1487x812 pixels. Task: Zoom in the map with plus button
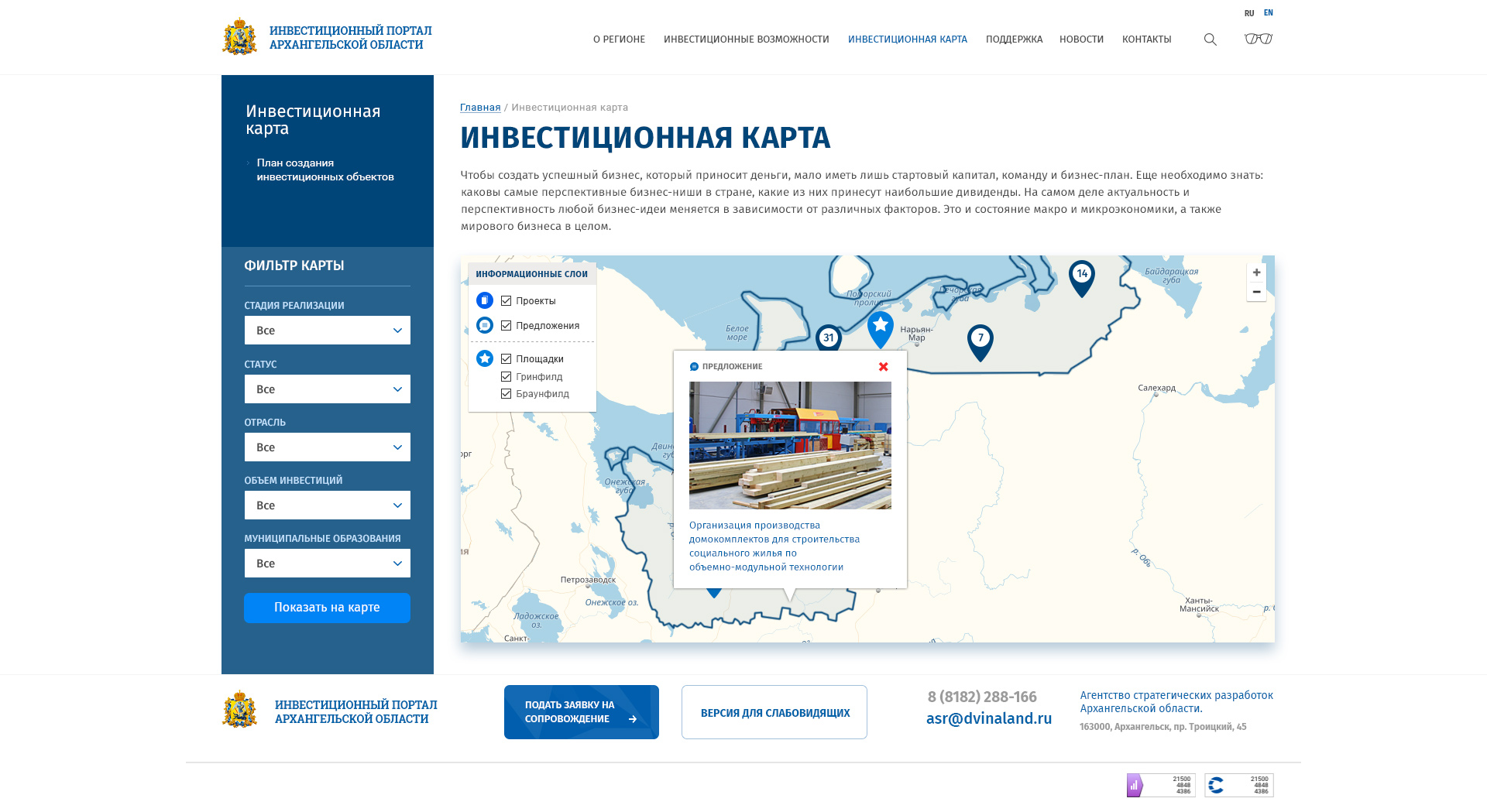point(1256,272)
